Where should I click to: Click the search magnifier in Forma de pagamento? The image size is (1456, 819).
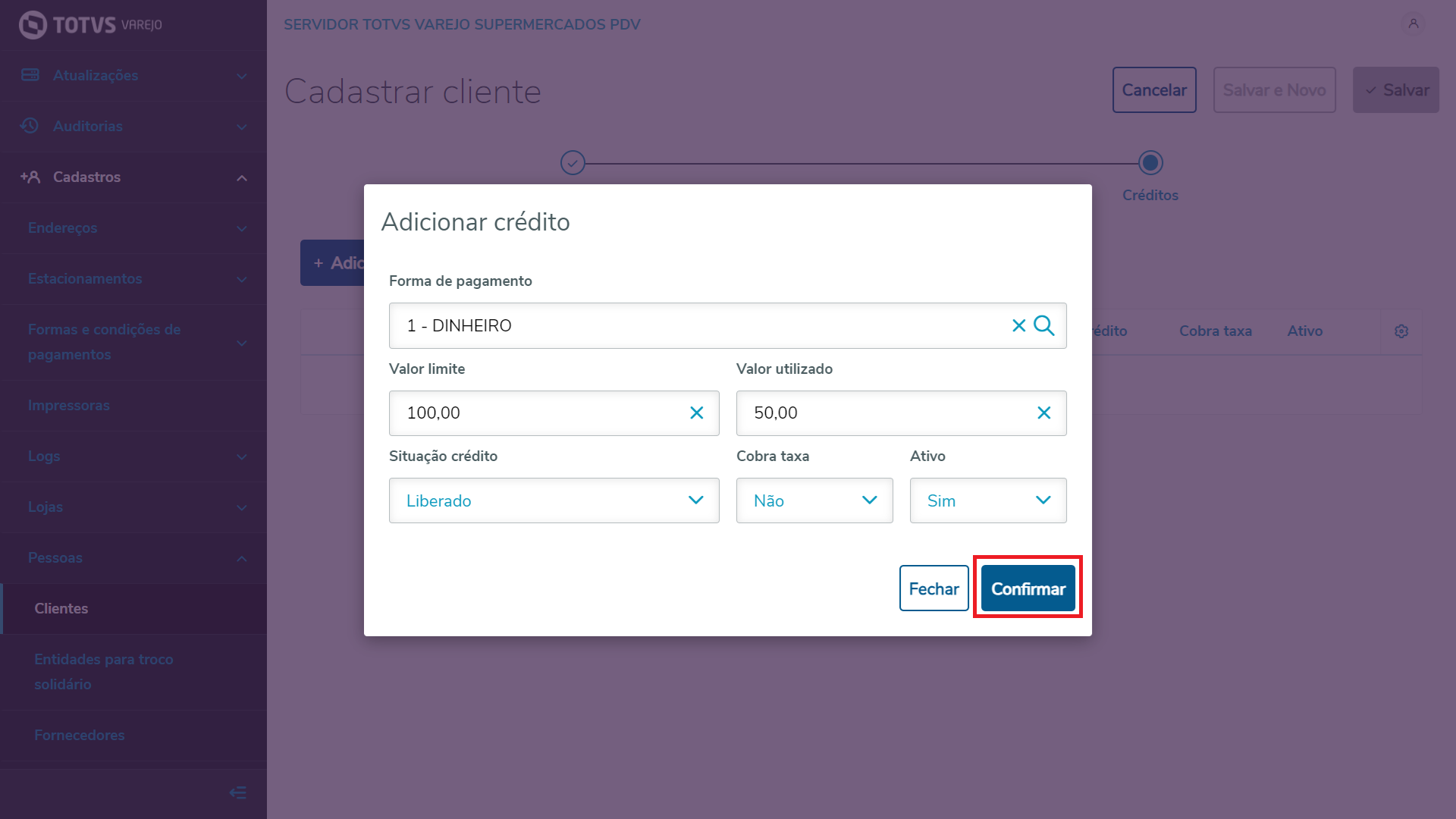1044,325
